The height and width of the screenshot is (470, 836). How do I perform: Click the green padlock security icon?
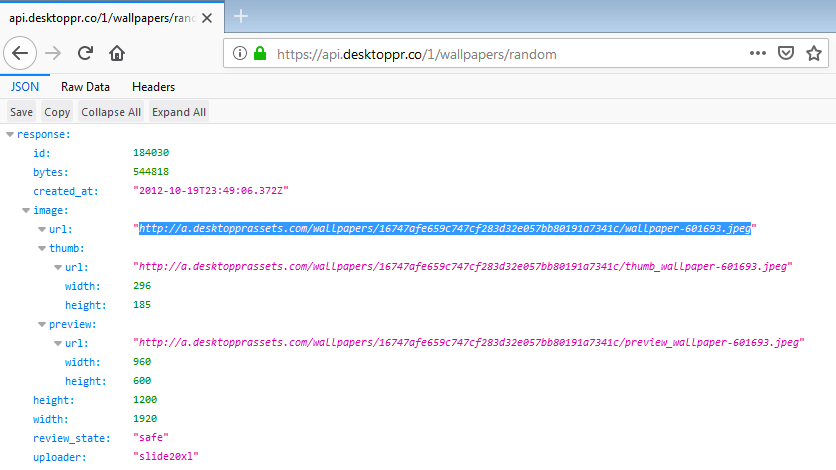260,53
